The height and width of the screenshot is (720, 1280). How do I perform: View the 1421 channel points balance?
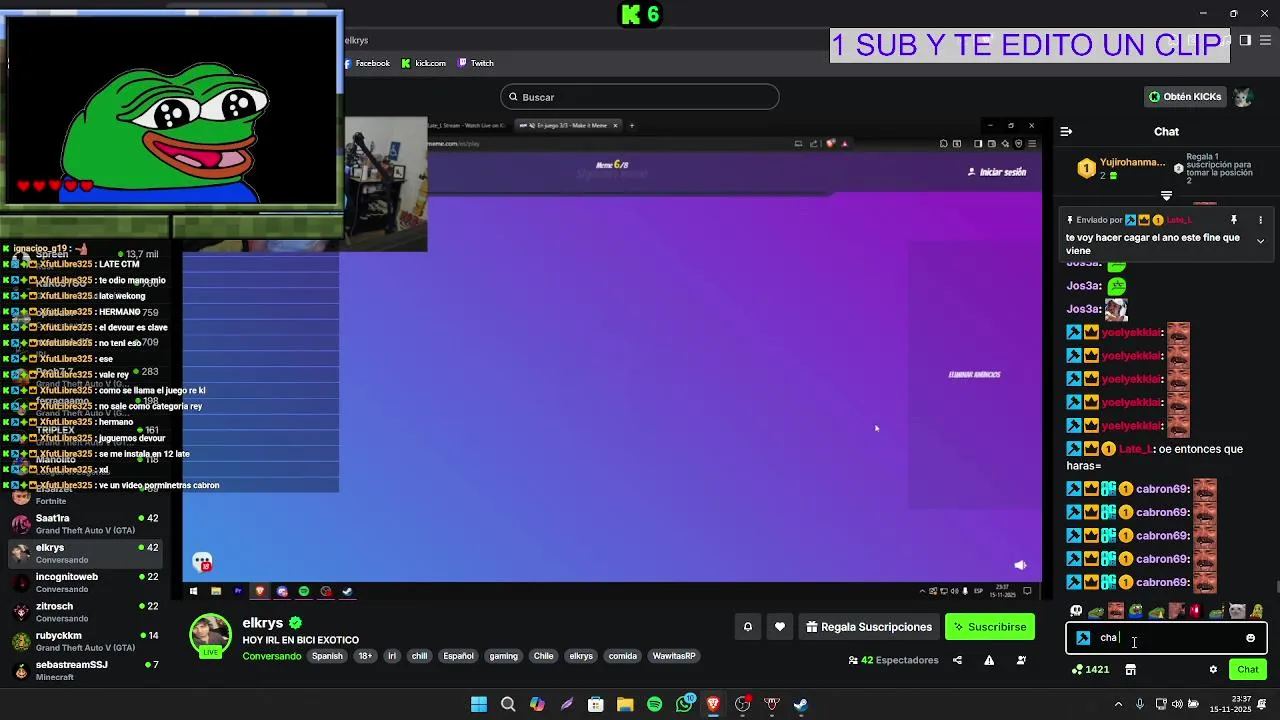1089,669
